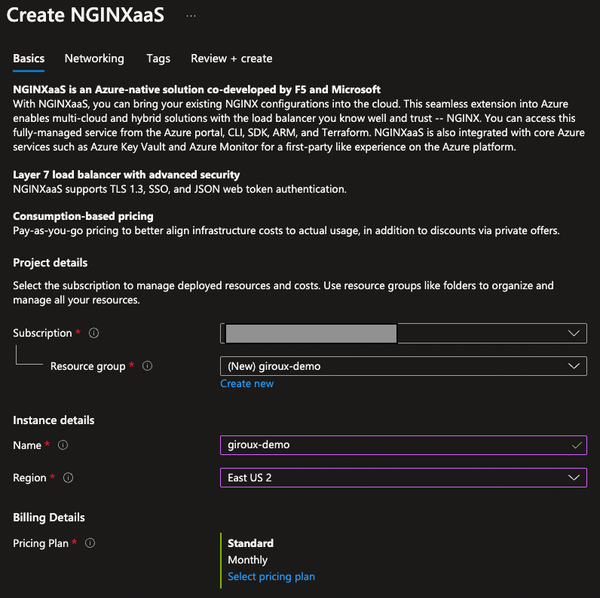Click the Create NGINXaaS page title

pyautogui.click(x=86, y=16)
